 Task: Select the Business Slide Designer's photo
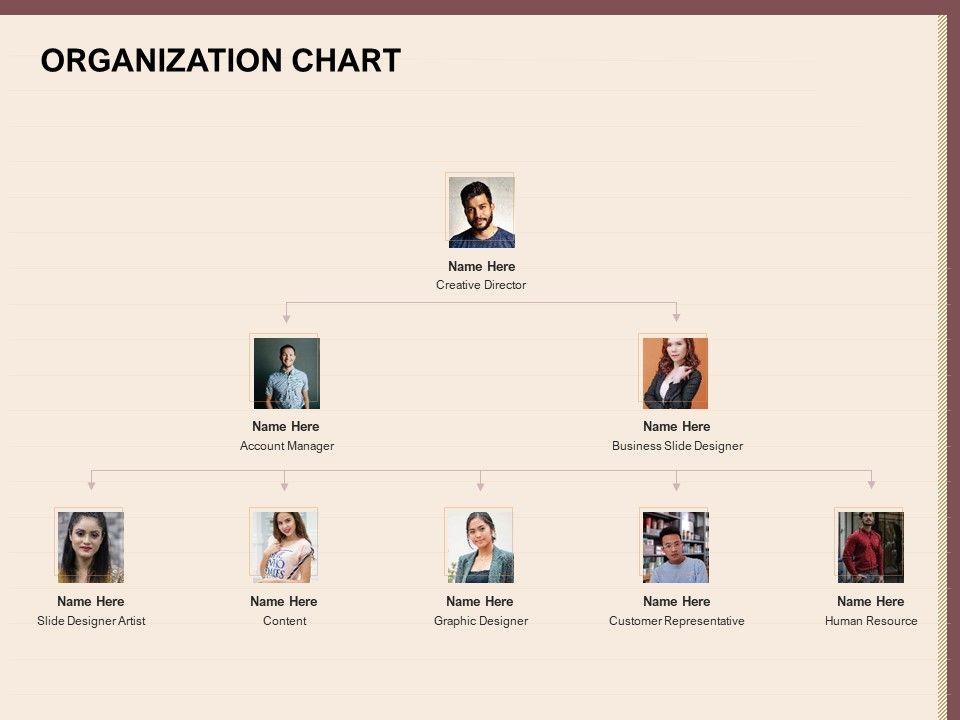tap(675, 373)
